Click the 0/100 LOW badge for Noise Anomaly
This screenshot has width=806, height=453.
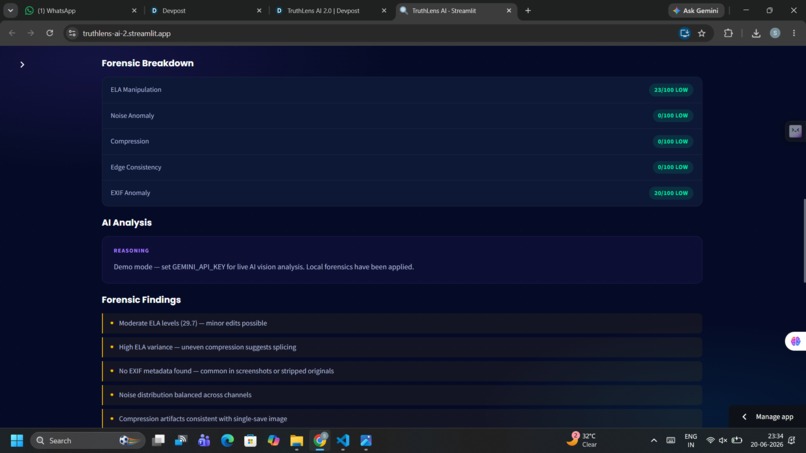point(672,116)
